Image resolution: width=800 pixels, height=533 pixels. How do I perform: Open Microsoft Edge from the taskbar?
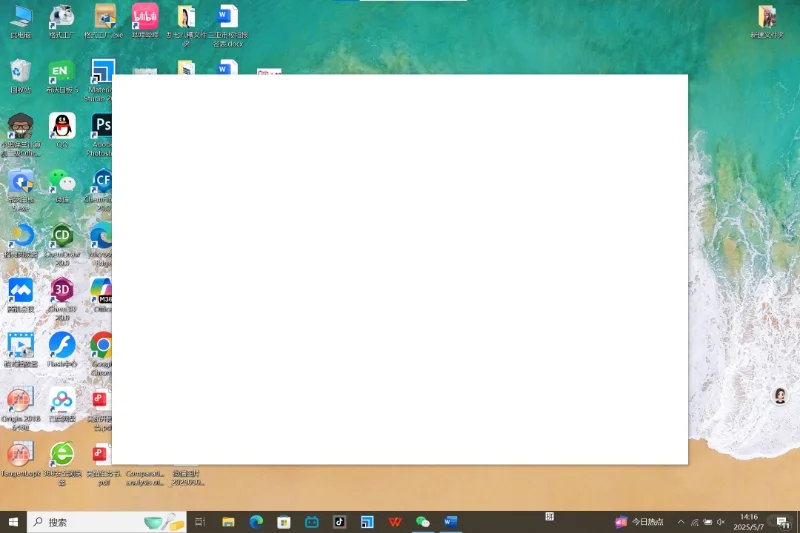coord(256,522)
